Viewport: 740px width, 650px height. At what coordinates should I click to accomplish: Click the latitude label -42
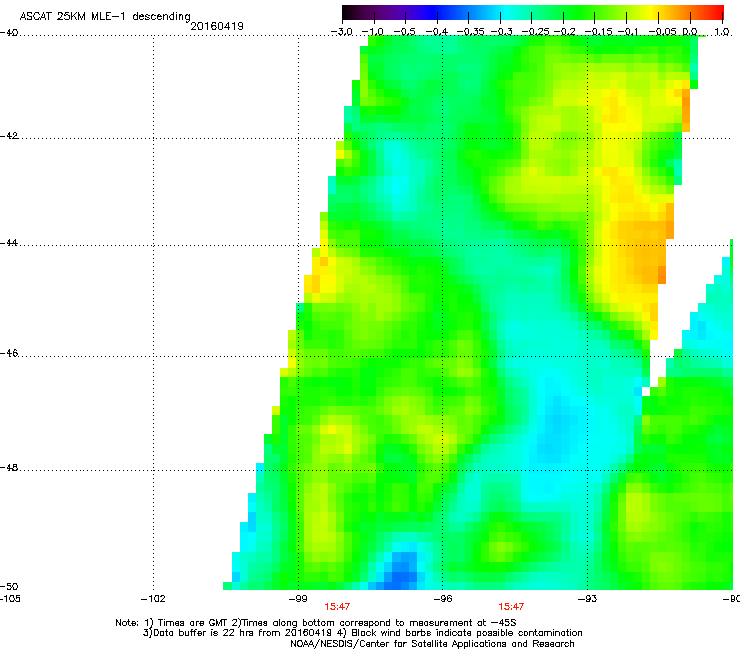pos(9,135)
